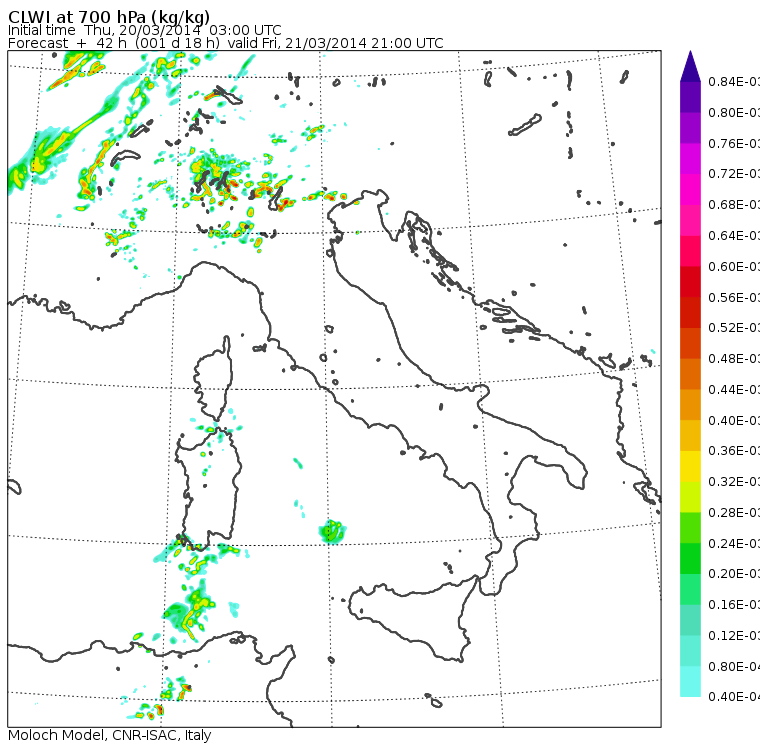
Task: Click the 0.16E-03 legend label
Action: click(734, 605)
